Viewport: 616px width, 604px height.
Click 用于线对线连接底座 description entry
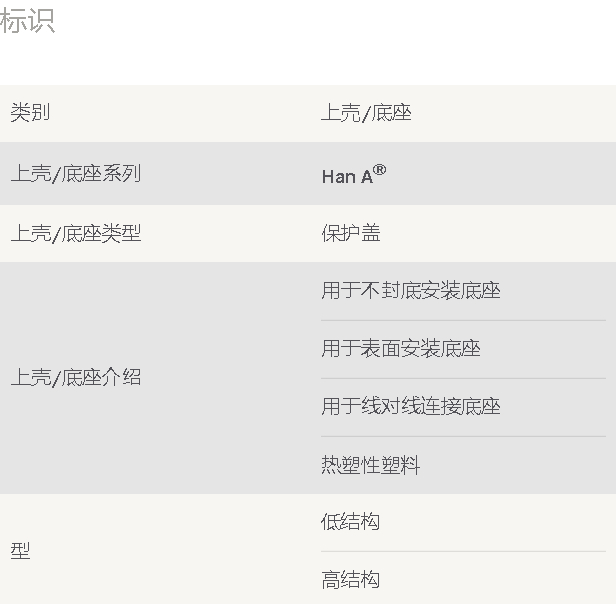click(411, 406)
